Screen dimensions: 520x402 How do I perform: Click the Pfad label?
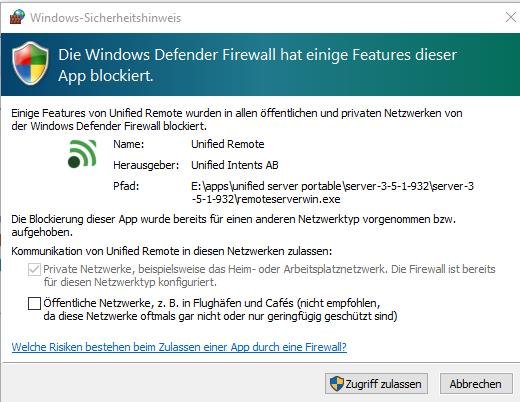point(126,186)
